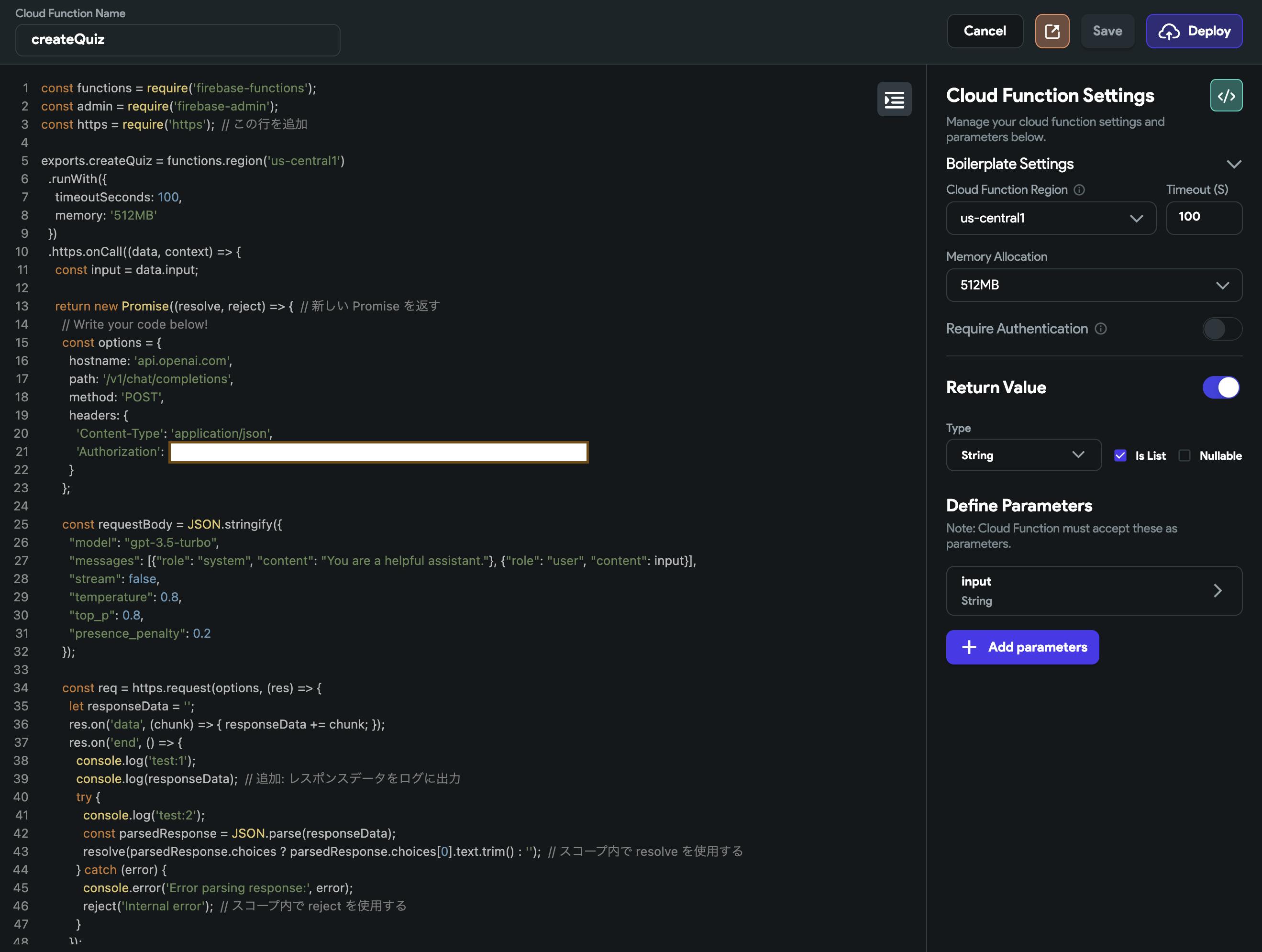Click plus icon on Add parameters
Viewport: 1262px width, 952px height.
(969, 647)
